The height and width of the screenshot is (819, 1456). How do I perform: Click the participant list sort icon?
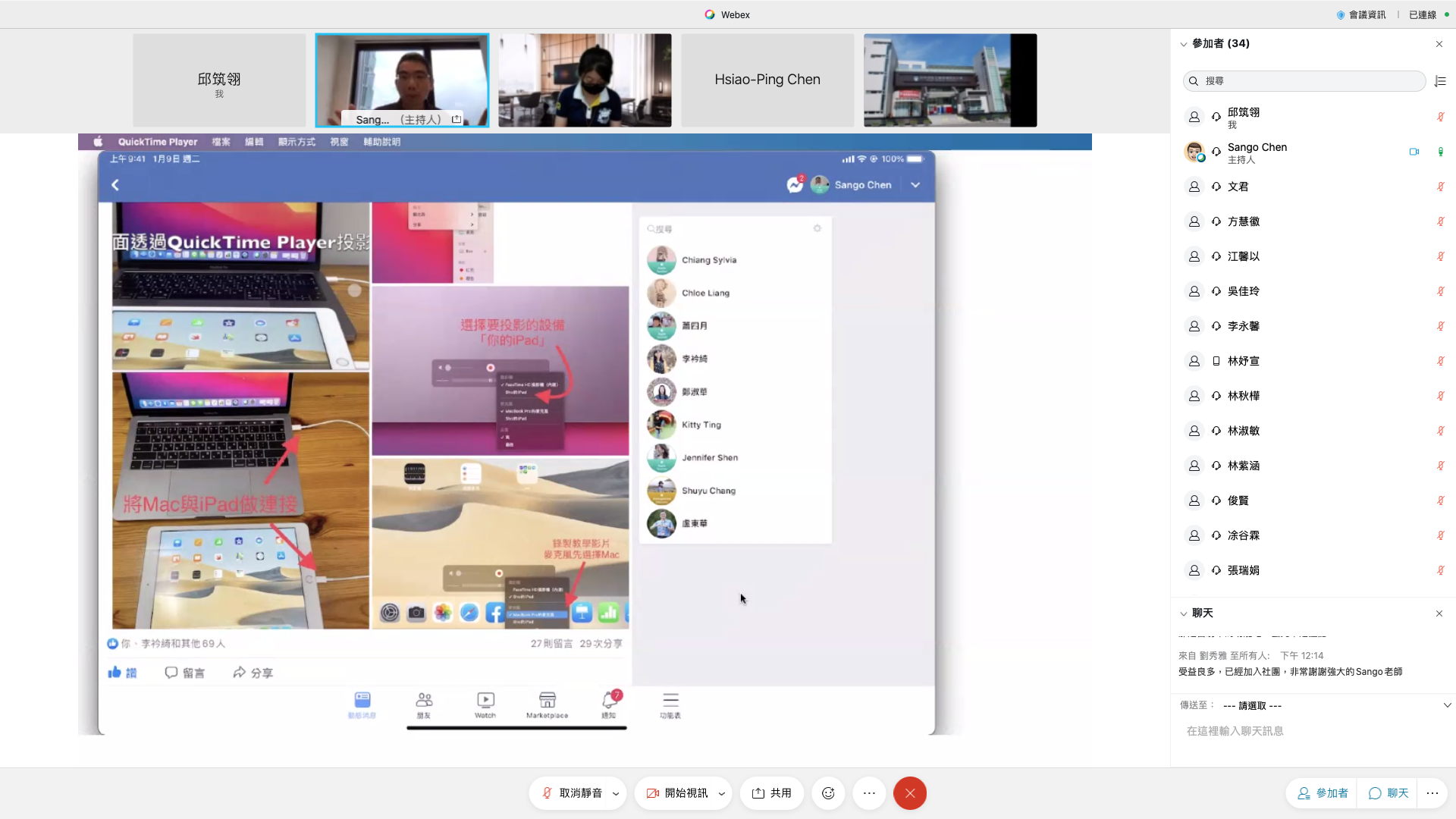click(1440, 81)
